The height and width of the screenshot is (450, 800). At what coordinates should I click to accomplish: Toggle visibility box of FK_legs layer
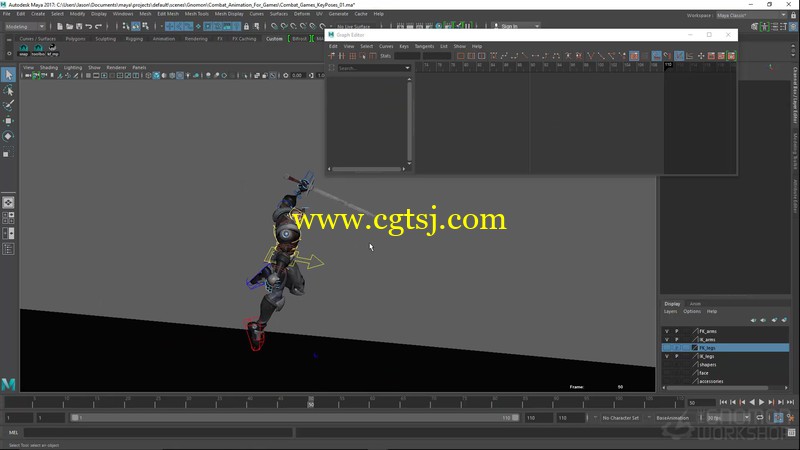[666, 347]
